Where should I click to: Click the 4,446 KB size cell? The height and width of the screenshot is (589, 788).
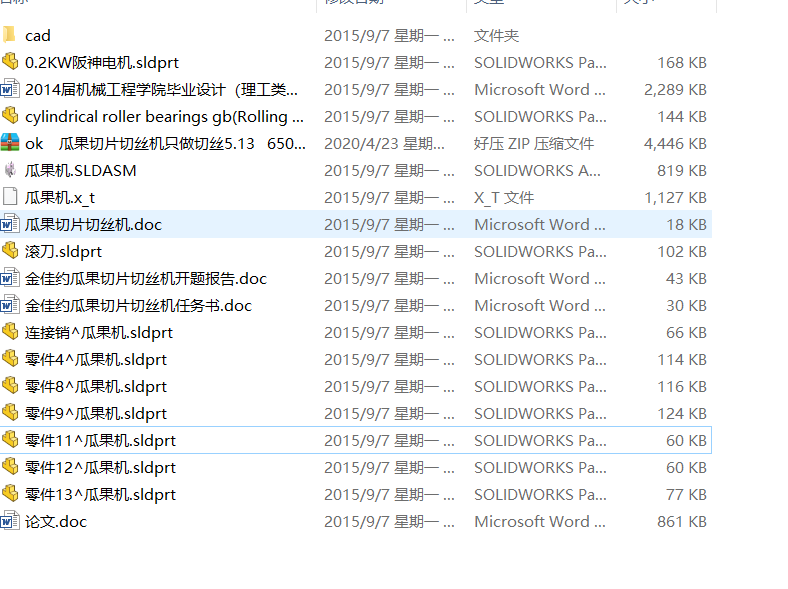tap(675, 144)
